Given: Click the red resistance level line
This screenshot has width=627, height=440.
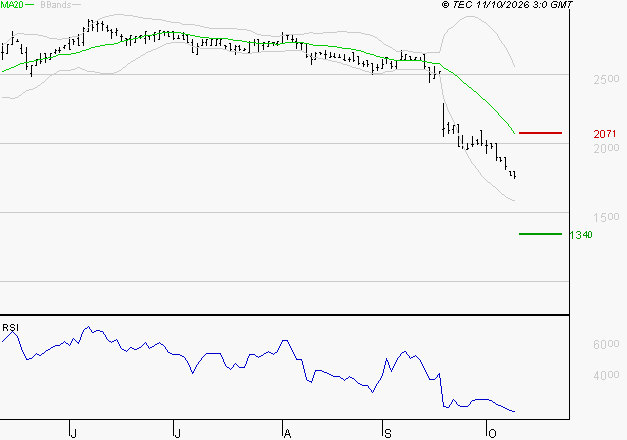Looking at the screenshot, I should click(x=540, y=133).
